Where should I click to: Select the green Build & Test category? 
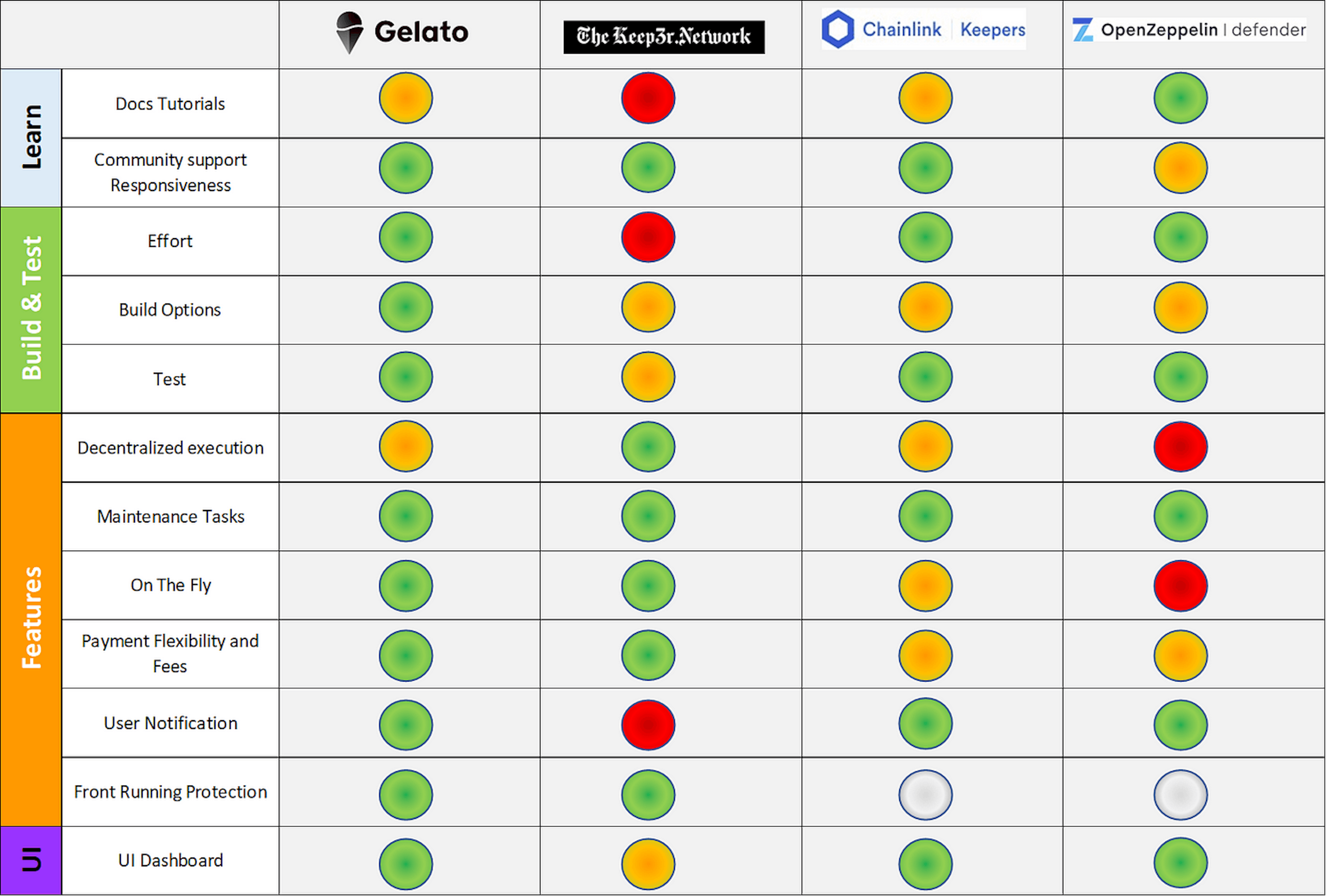coord(31,309)
